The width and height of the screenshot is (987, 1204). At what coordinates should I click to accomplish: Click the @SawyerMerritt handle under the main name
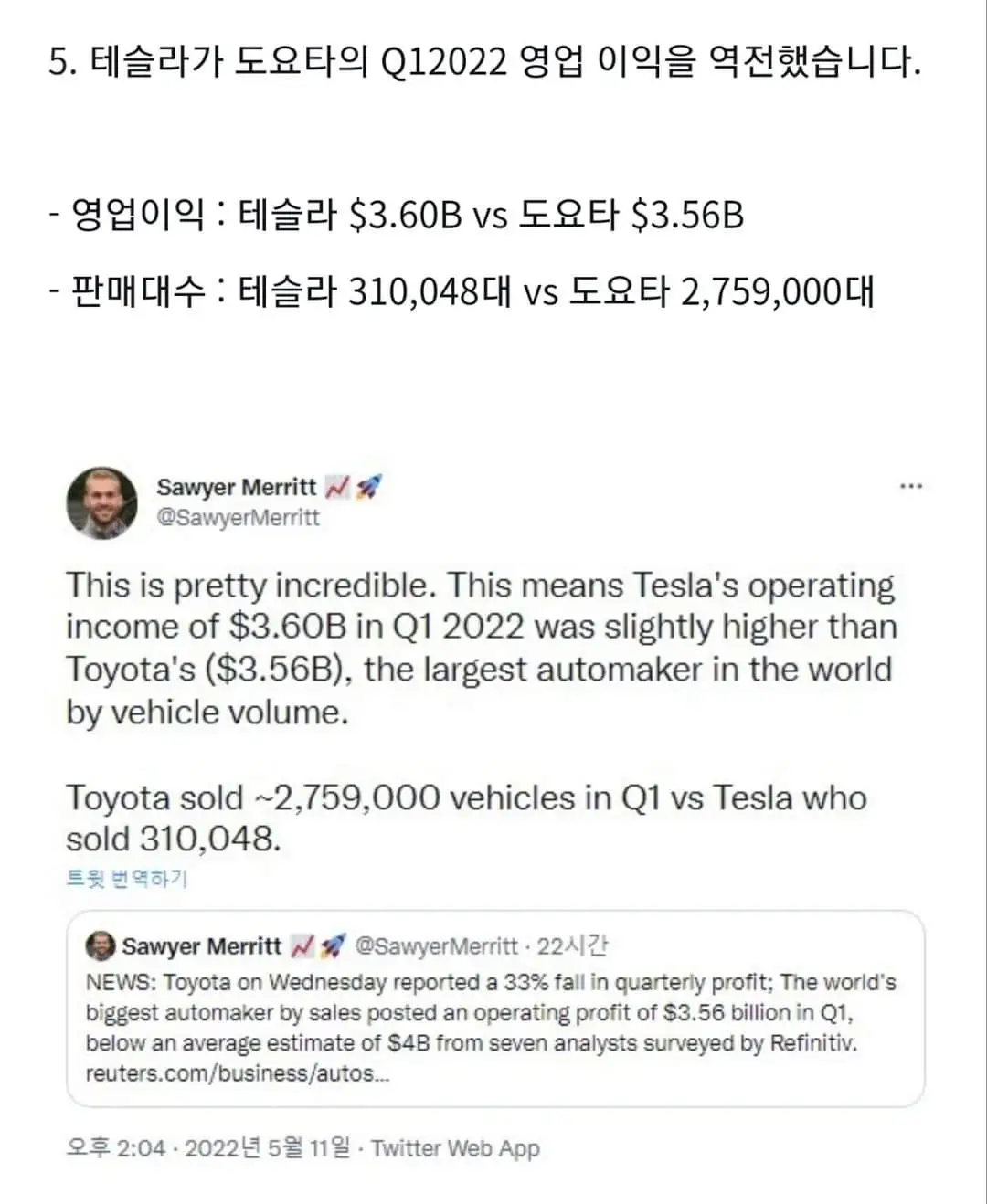pos(239,518)
